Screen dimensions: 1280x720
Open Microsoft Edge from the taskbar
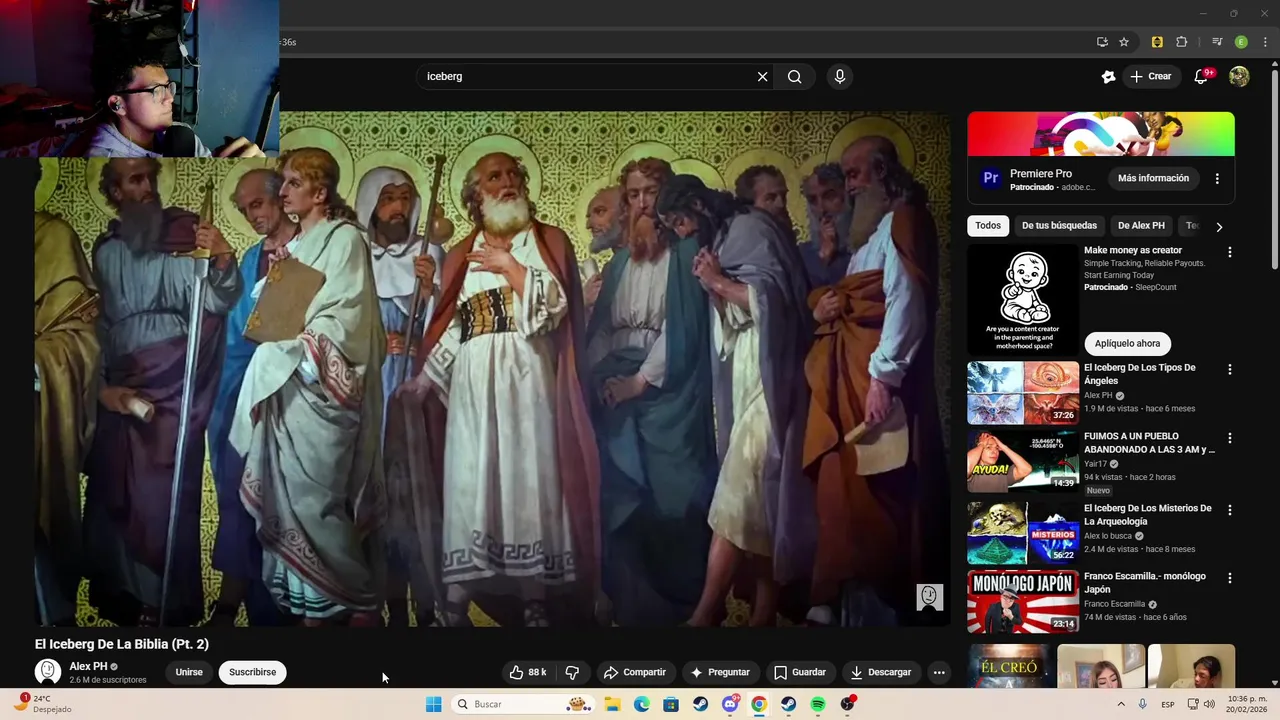641,704
